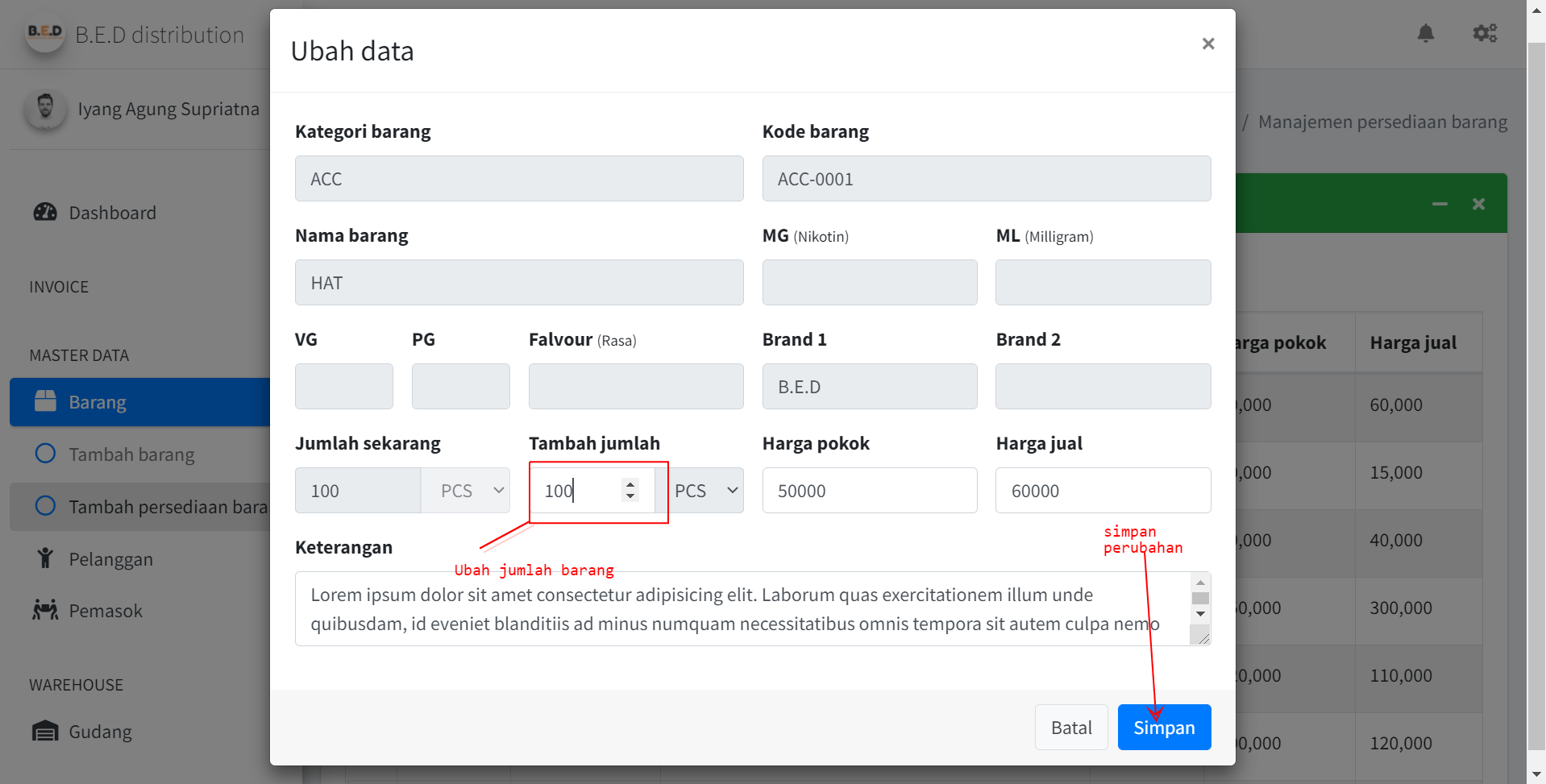The height and width of the screenshot is (784, 1546).
Task: Decrement Tambah jumlah with down arrow
Action: coord(630,496)
